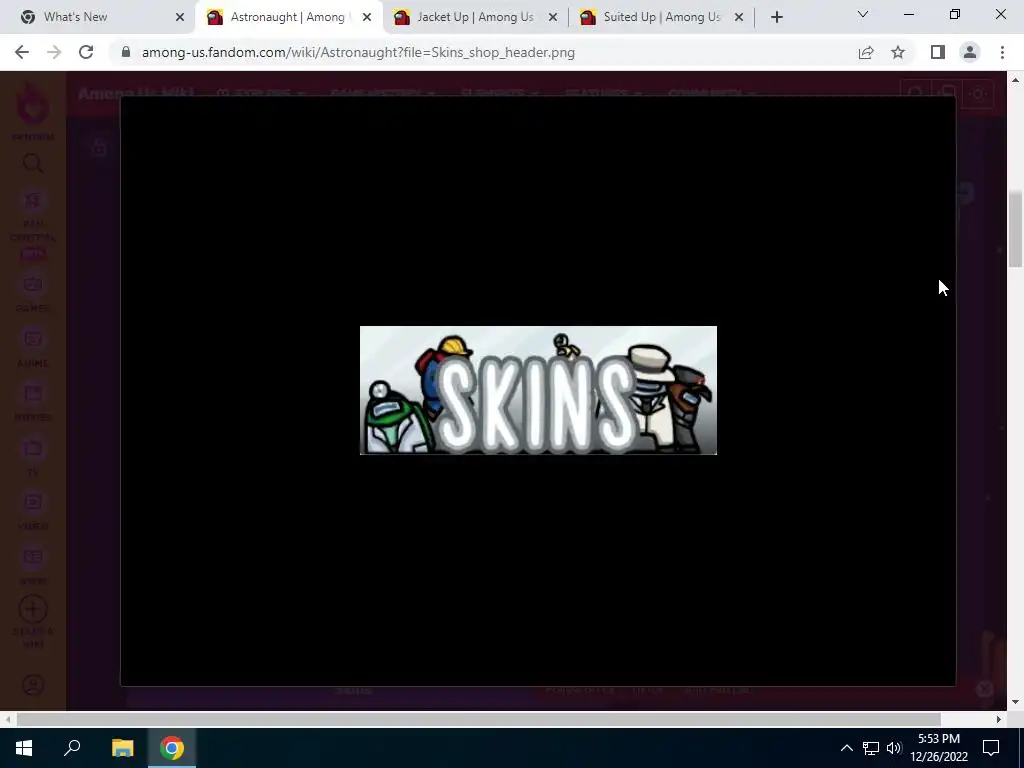1024x768 pixels.
Task: Click the SKINS shop header image
Action: (x=538, y=390)
